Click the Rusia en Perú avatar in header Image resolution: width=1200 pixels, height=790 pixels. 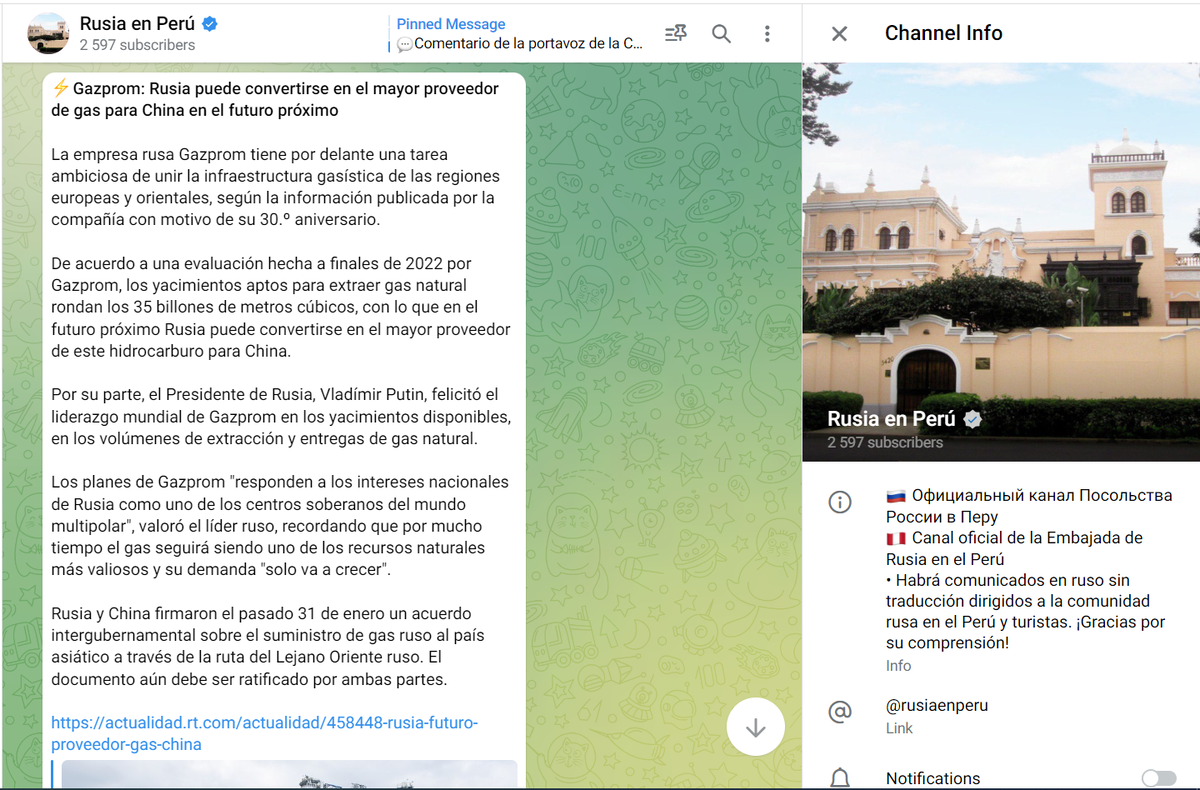click(x=47, y=33)
